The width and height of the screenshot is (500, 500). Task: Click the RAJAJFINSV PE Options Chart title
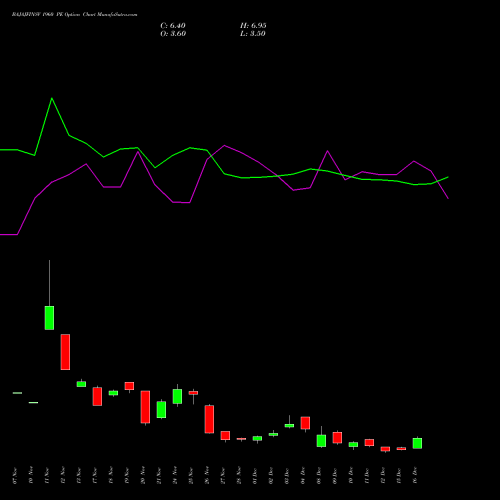pos(74,15)
